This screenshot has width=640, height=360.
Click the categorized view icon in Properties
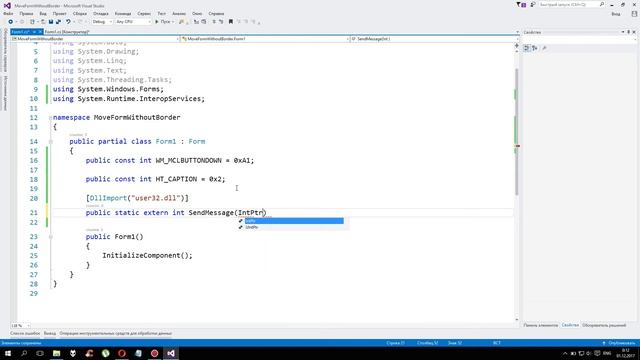point(527,48)
